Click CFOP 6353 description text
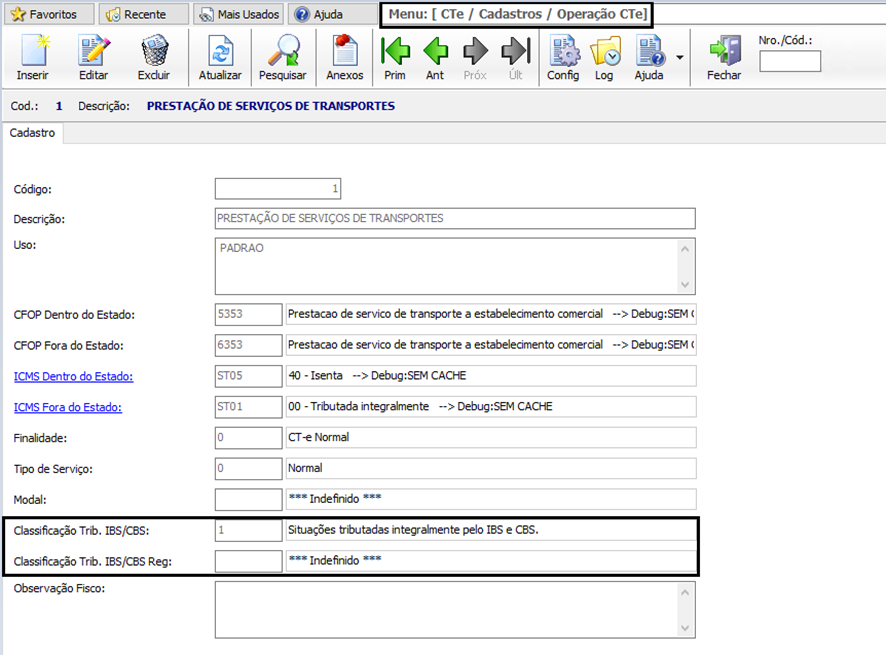 pos(490,345)
